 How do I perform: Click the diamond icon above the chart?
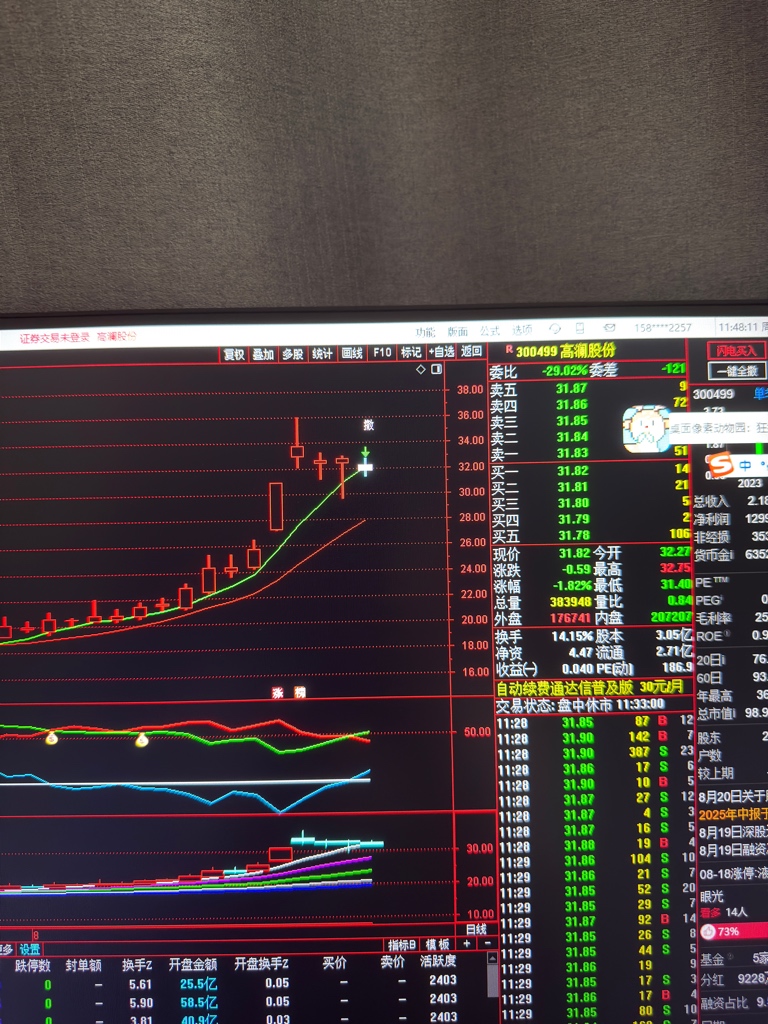(421, 370)
